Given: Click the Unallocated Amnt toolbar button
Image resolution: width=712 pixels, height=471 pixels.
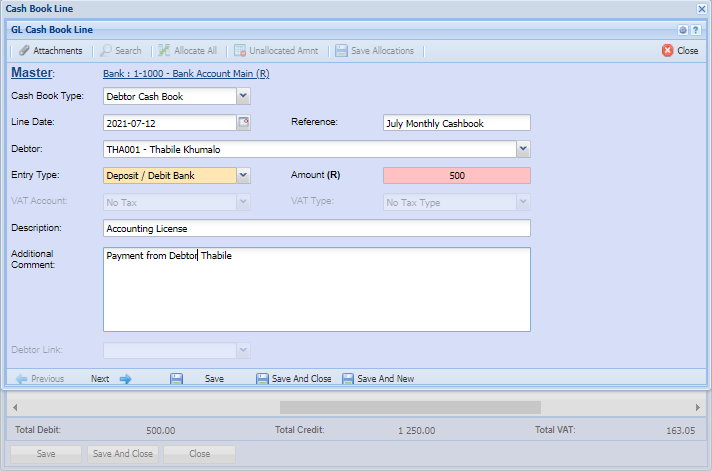Looking at the screenshot, I should [276, 50].
